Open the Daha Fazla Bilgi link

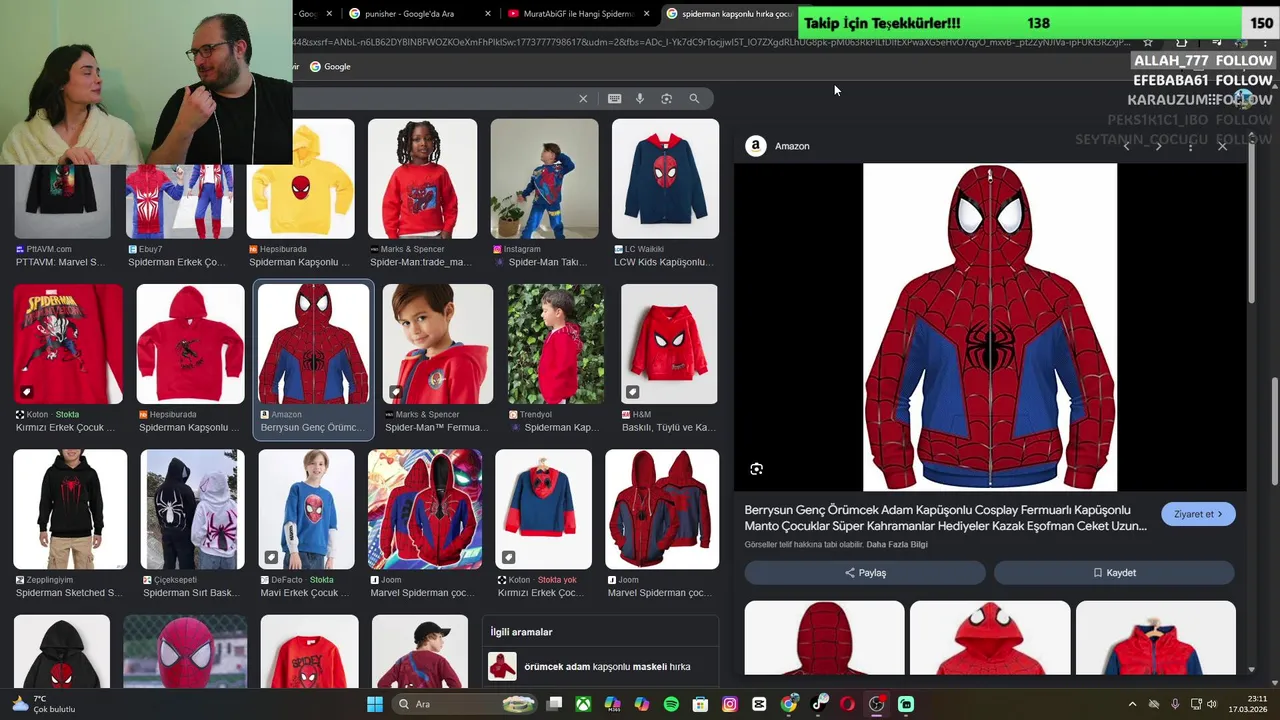tap(897, 545)
